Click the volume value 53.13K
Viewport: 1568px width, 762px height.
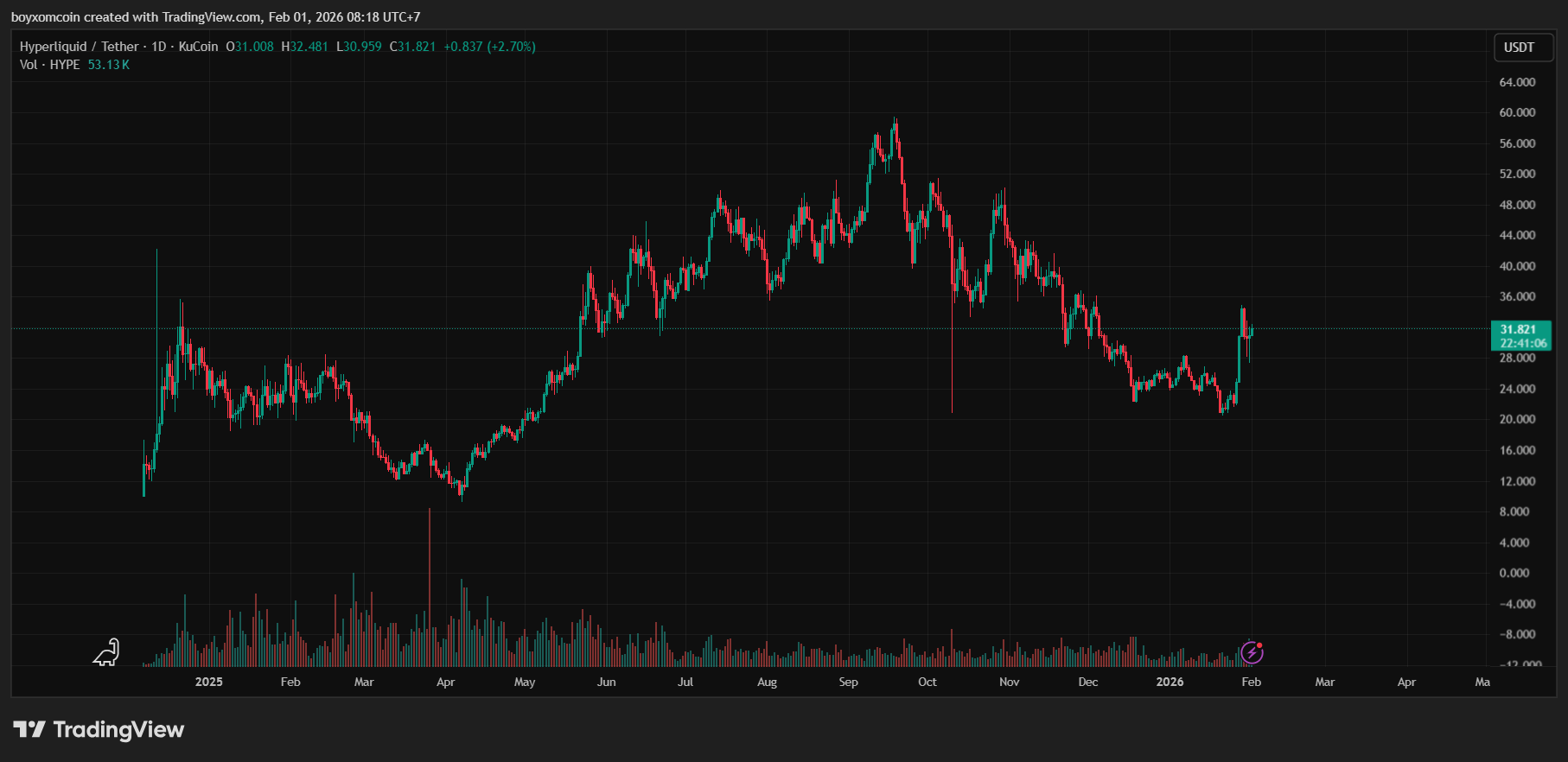[109, 65]
